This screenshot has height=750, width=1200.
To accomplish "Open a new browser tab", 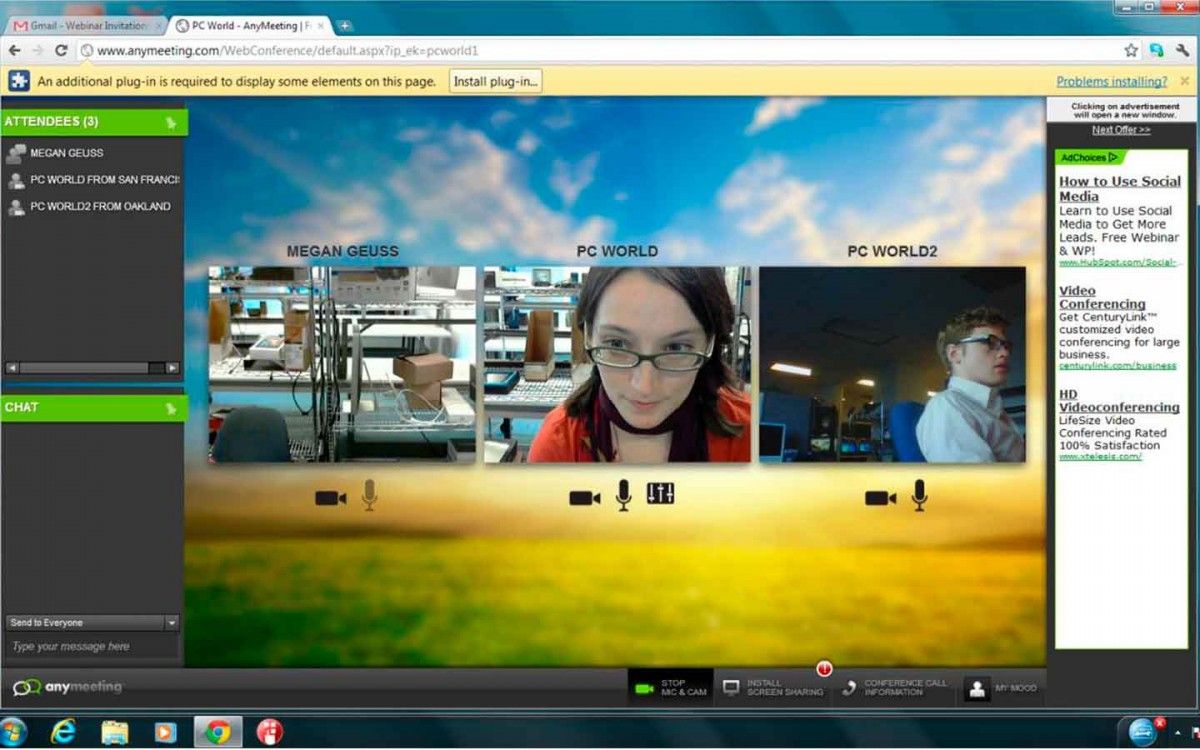I will (345, 25).
